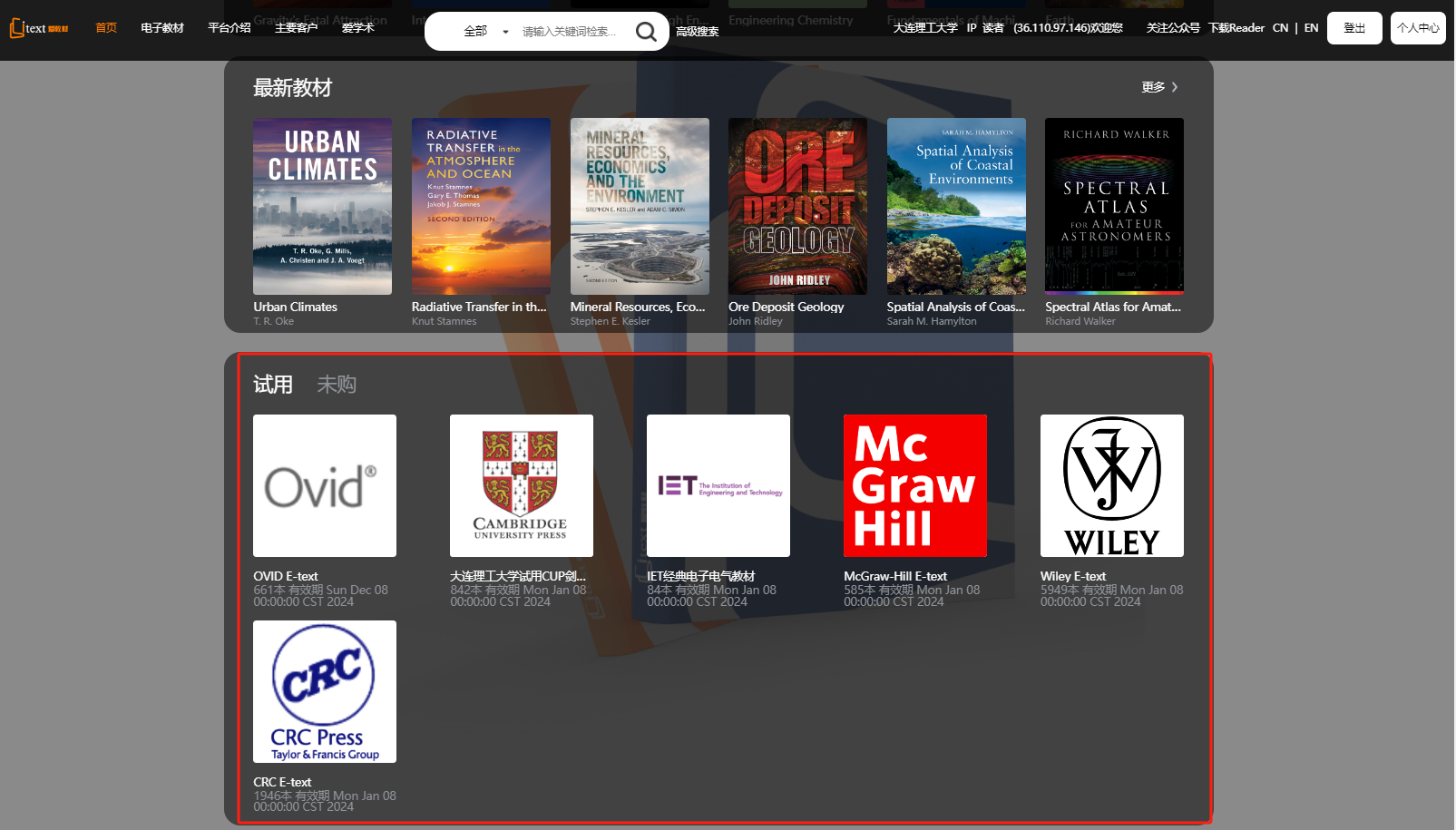Click the 登出 logout button
1456x830 pixels.
(1353, 28)
